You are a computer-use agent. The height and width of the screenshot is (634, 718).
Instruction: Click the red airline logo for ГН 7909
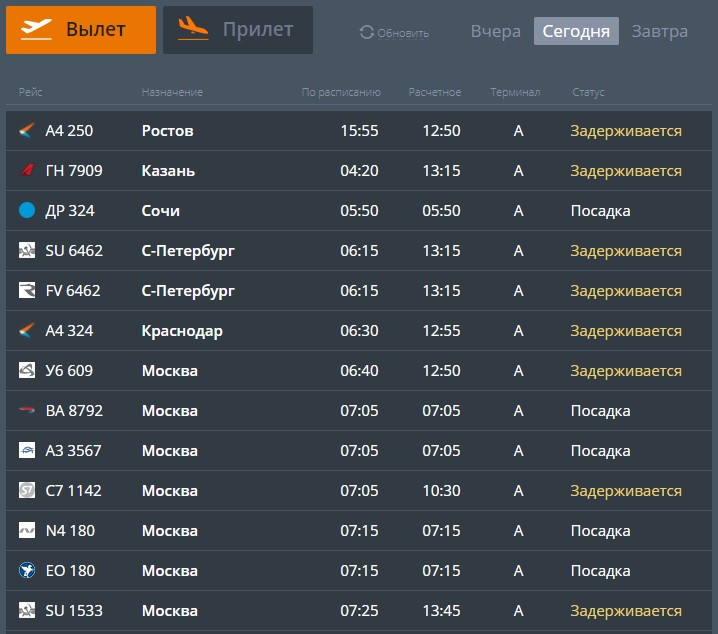(27, 170)
